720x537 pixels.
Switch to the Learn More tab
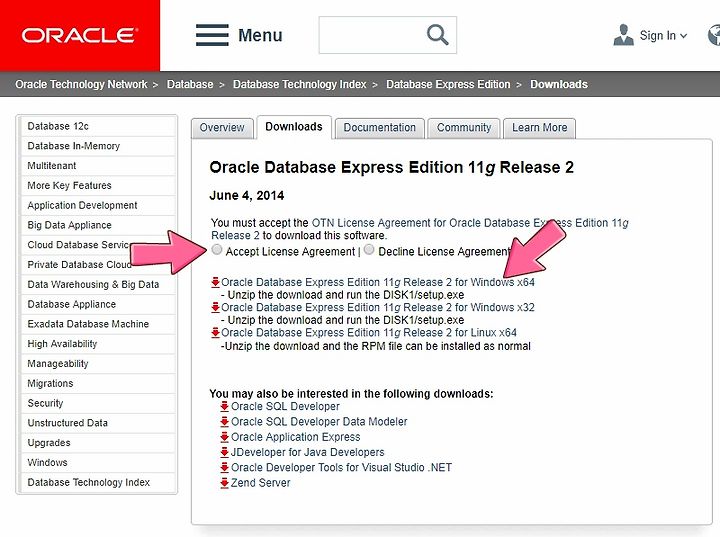pyautogui.click(x=540, y=128)
